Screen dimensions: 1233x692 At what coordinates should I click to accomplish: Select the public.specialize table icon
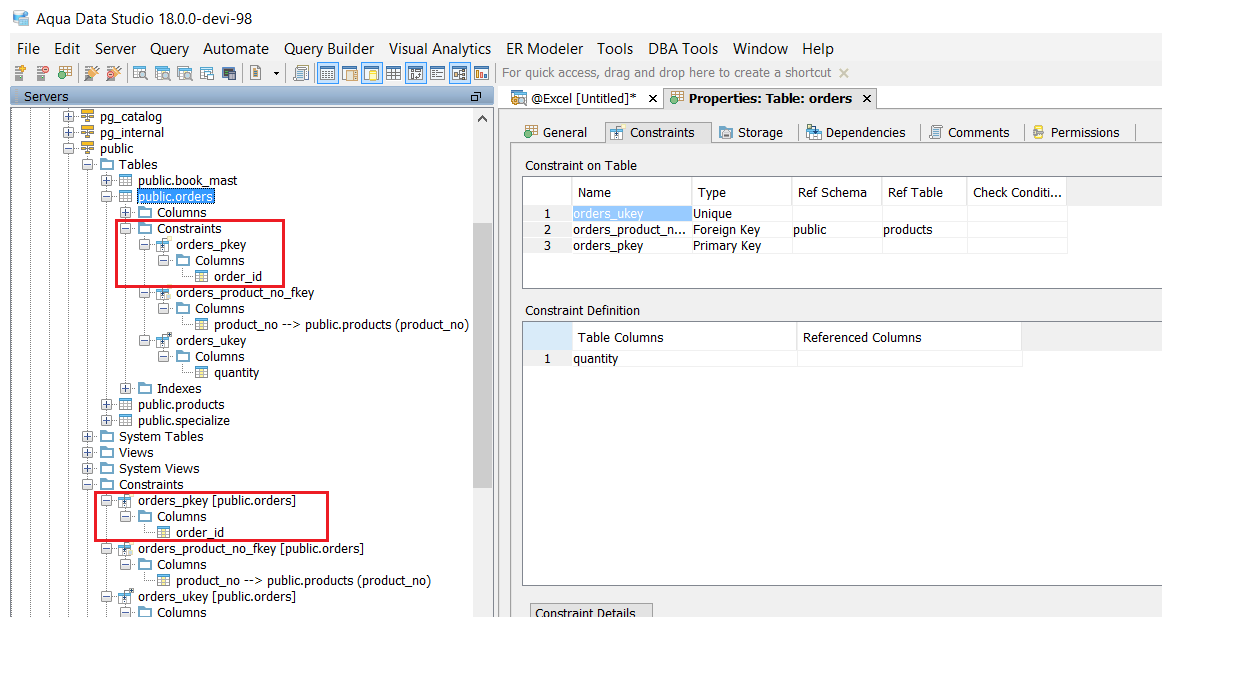[x=125, y=421]
